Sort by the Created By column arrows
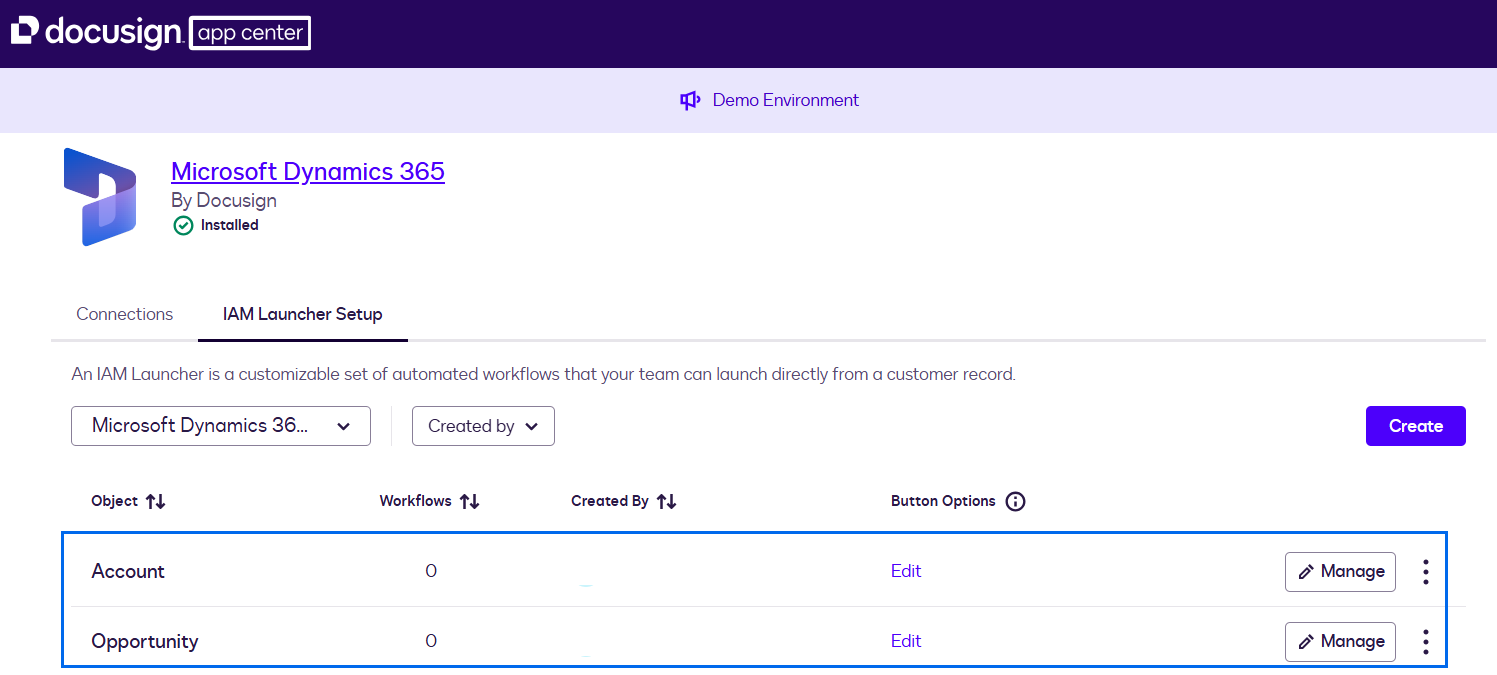 [x=667, y=501]
